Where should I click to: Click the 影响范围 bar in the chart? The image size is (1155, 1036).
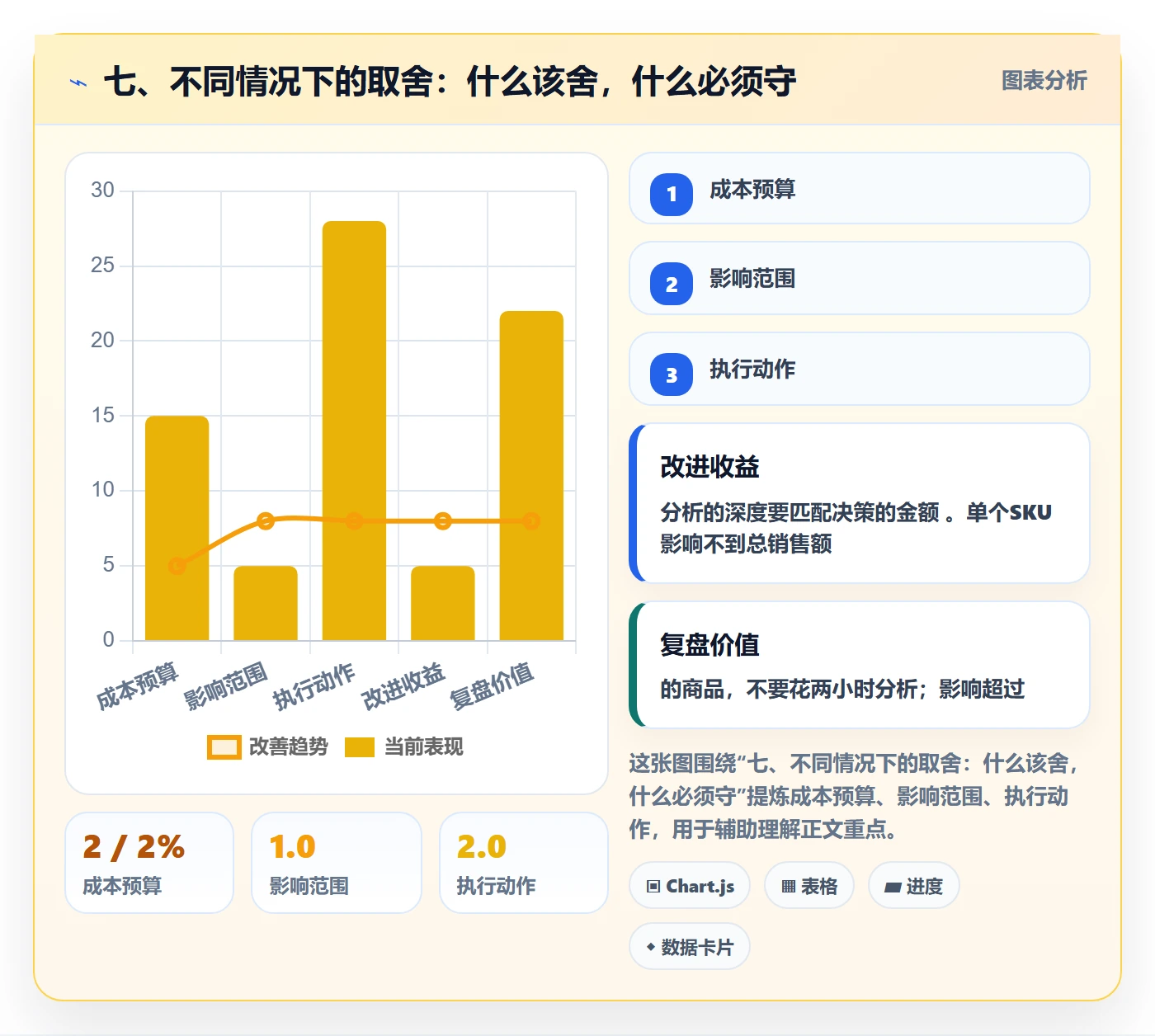(266, 603)
